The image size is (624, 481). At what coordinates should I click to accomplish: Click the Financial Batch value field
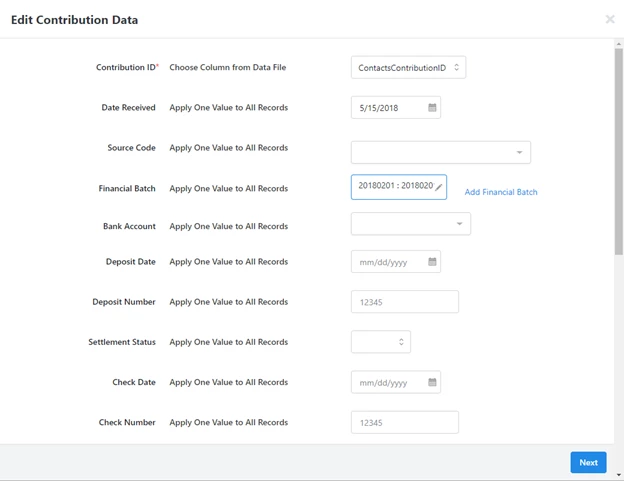[399, 187]
